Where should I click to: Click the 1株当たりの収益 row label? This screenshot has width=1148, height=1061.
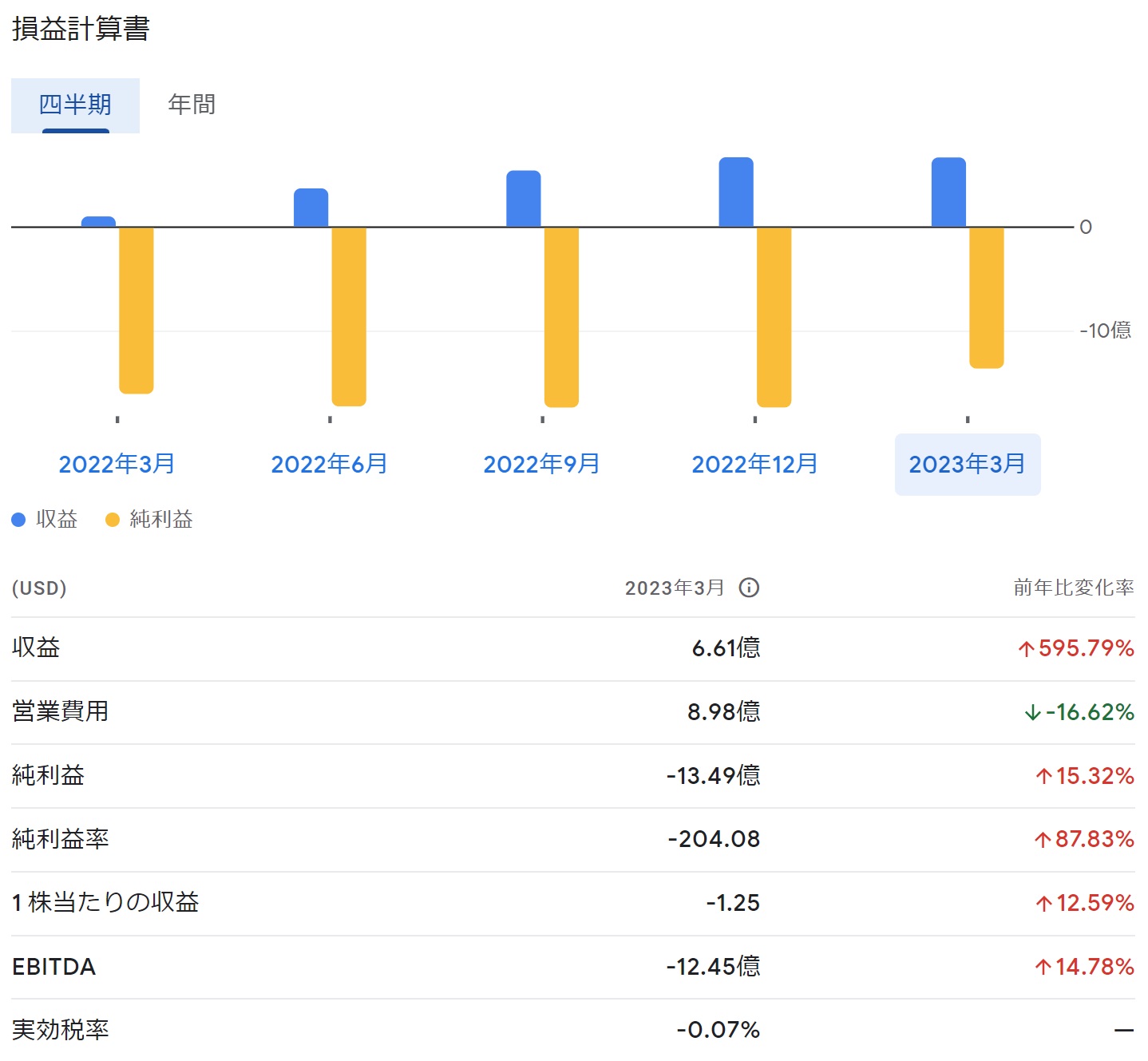point(105,903)
